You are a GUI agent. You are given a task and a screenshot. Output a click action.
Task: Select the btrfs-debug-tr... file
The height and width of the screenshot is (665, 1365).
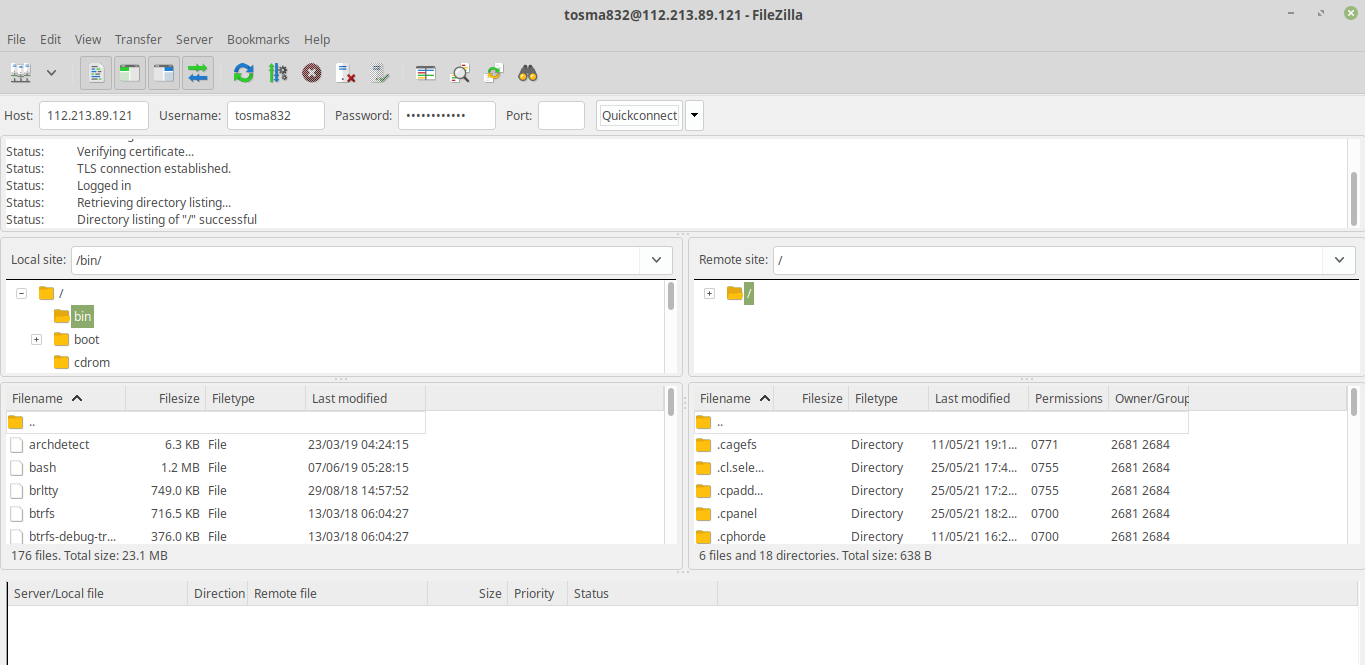216,535
